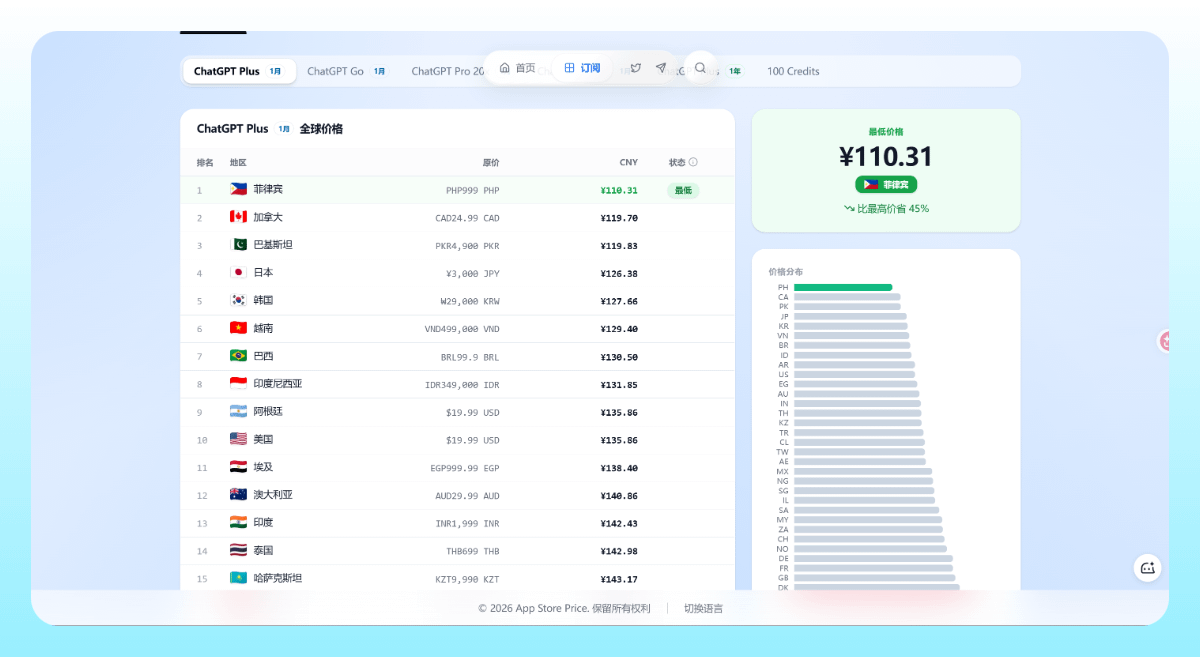This screenshot has height=657, width=1200.
Task: Click the 排名 column header
Action: coord(205,162)
